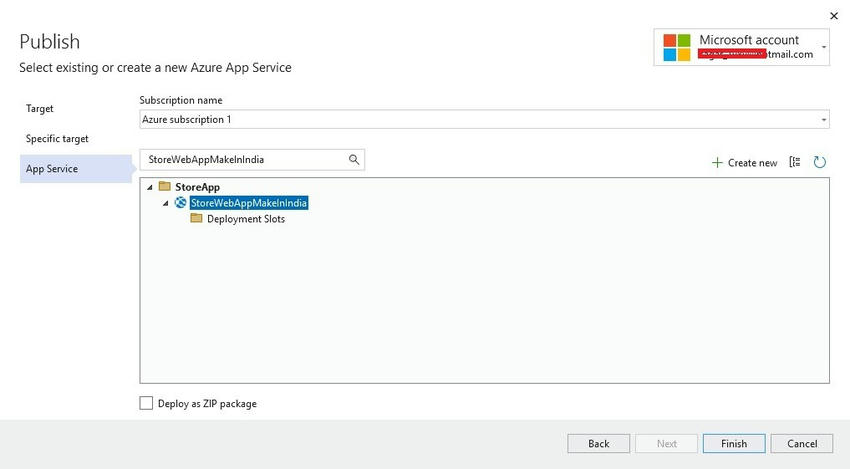Image resolution: width=850 pixels, height=469 pixels.
Task: Open the Microsoft account dropdown arrow
Action: click(823, 47)
